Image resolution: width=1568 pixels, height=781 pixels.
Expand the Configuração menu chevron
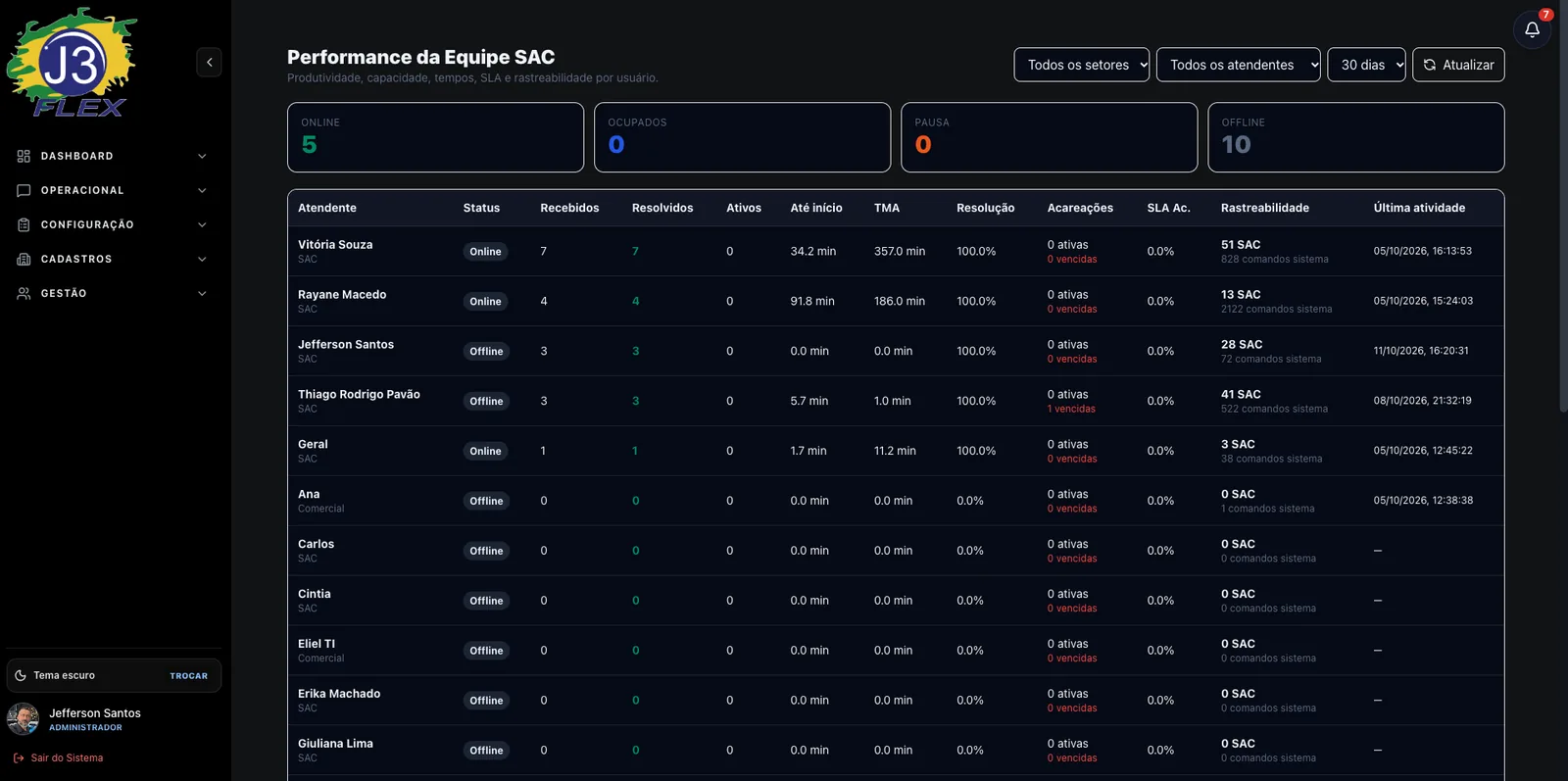tap(202, 224)
